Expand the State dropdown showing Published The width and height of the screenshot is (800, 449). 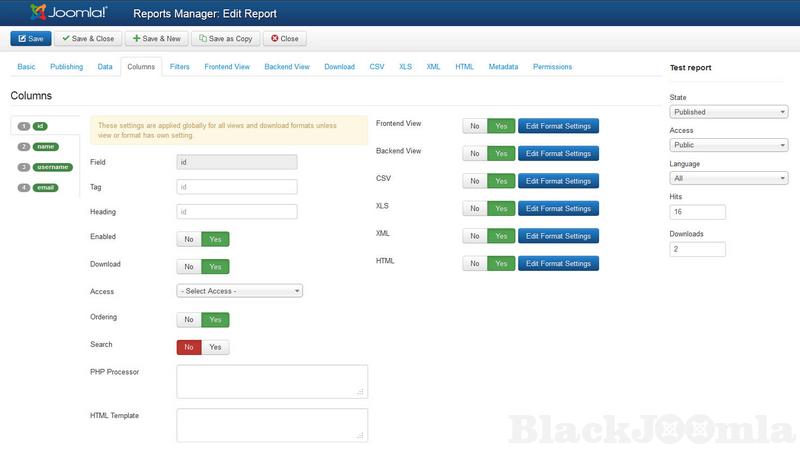(x=728, y=112)
